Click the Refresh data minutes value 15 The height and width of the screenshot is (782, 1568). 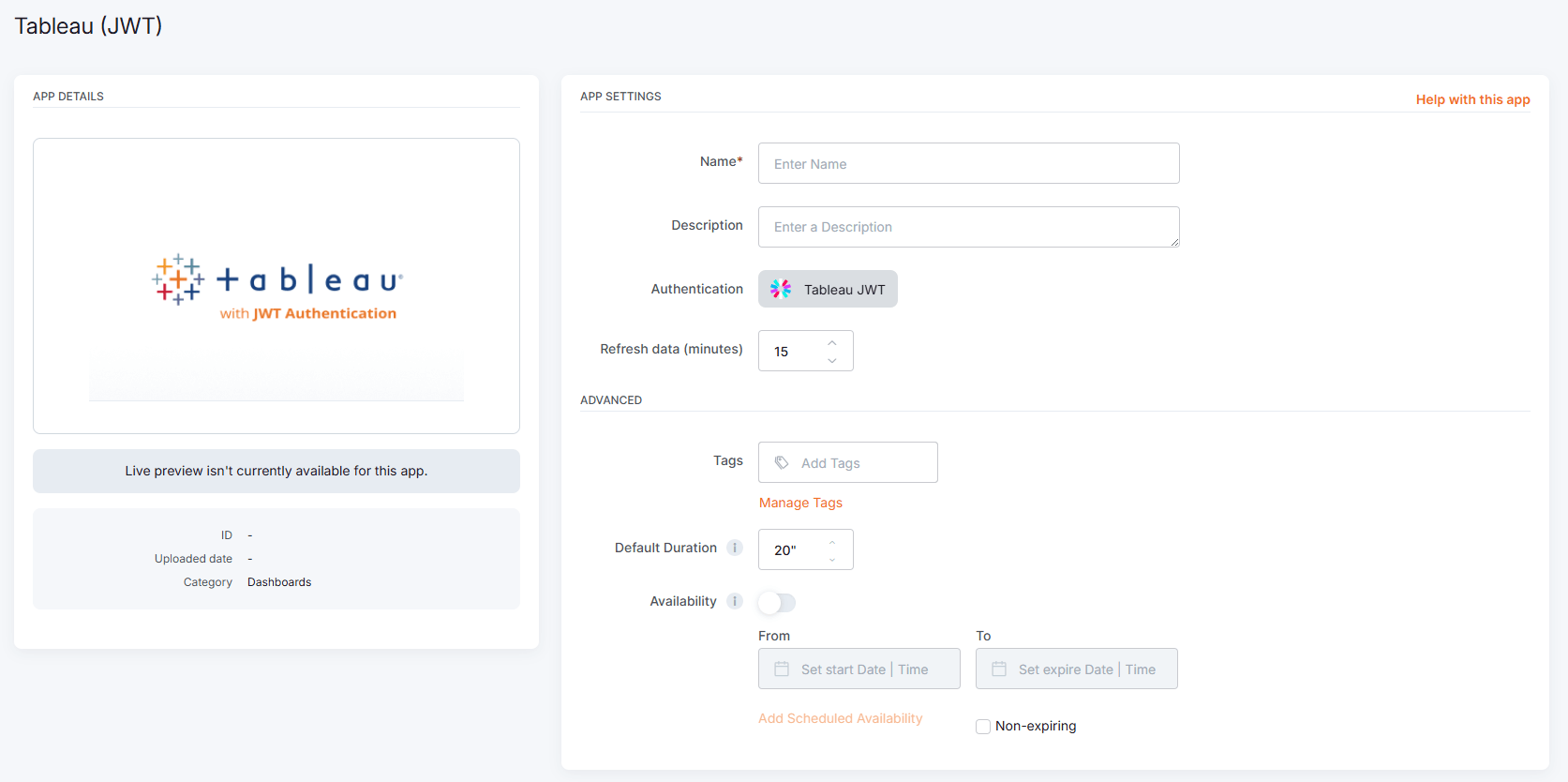[x=782, y=352]
